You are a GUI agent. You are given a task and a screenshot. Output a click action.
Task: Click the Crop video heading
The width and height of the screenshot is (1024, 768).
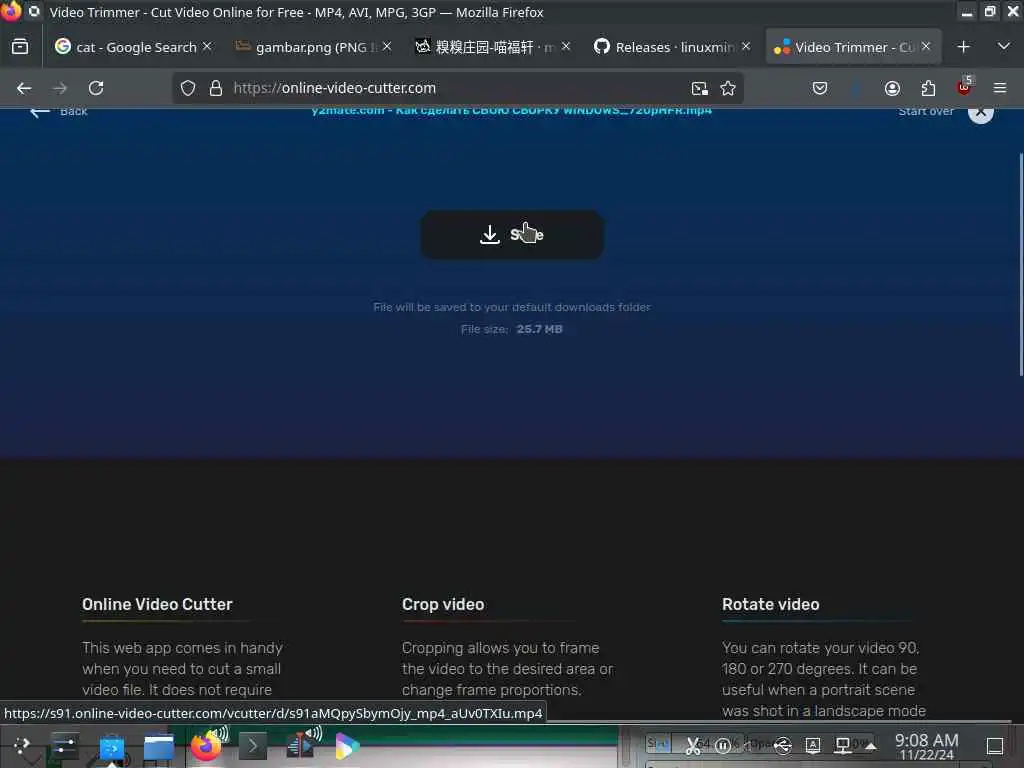(443, 604)
